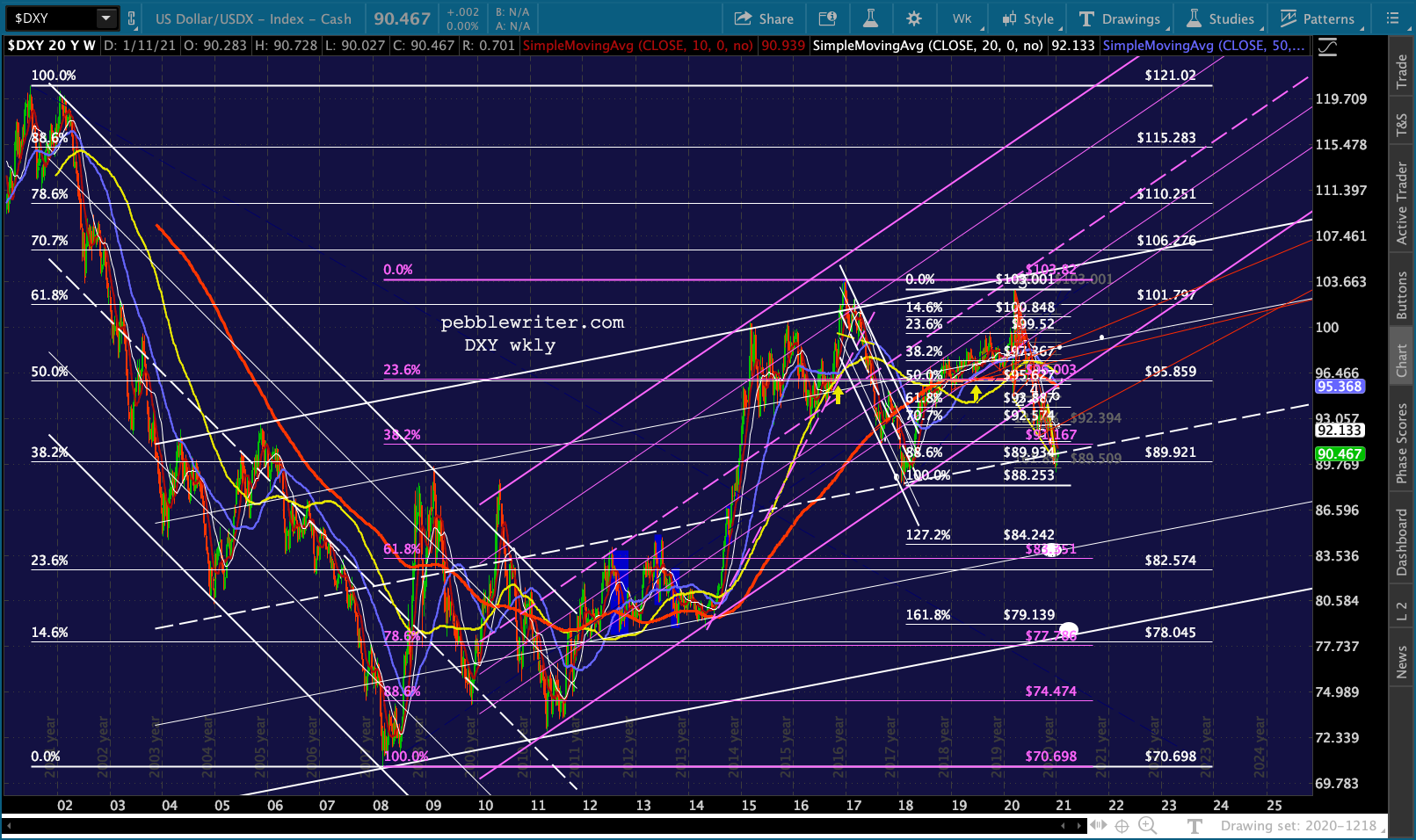This screenshot has width=1416, height=840.
Task: Click the crosshair target icon
Action: (x=1122, y=825)
